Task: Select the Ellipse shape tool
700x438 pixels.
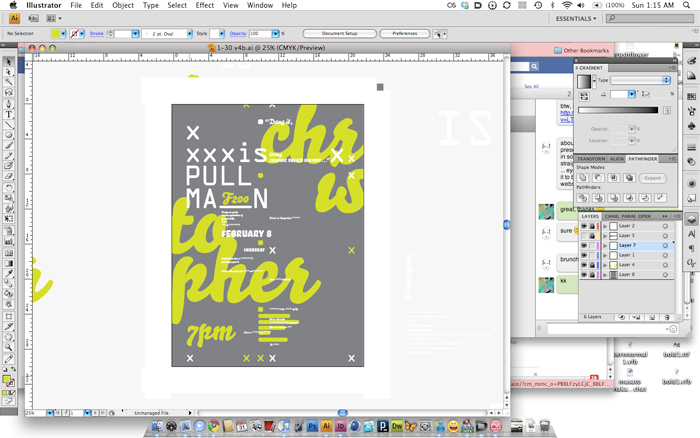Action: [x=8, y=135]
